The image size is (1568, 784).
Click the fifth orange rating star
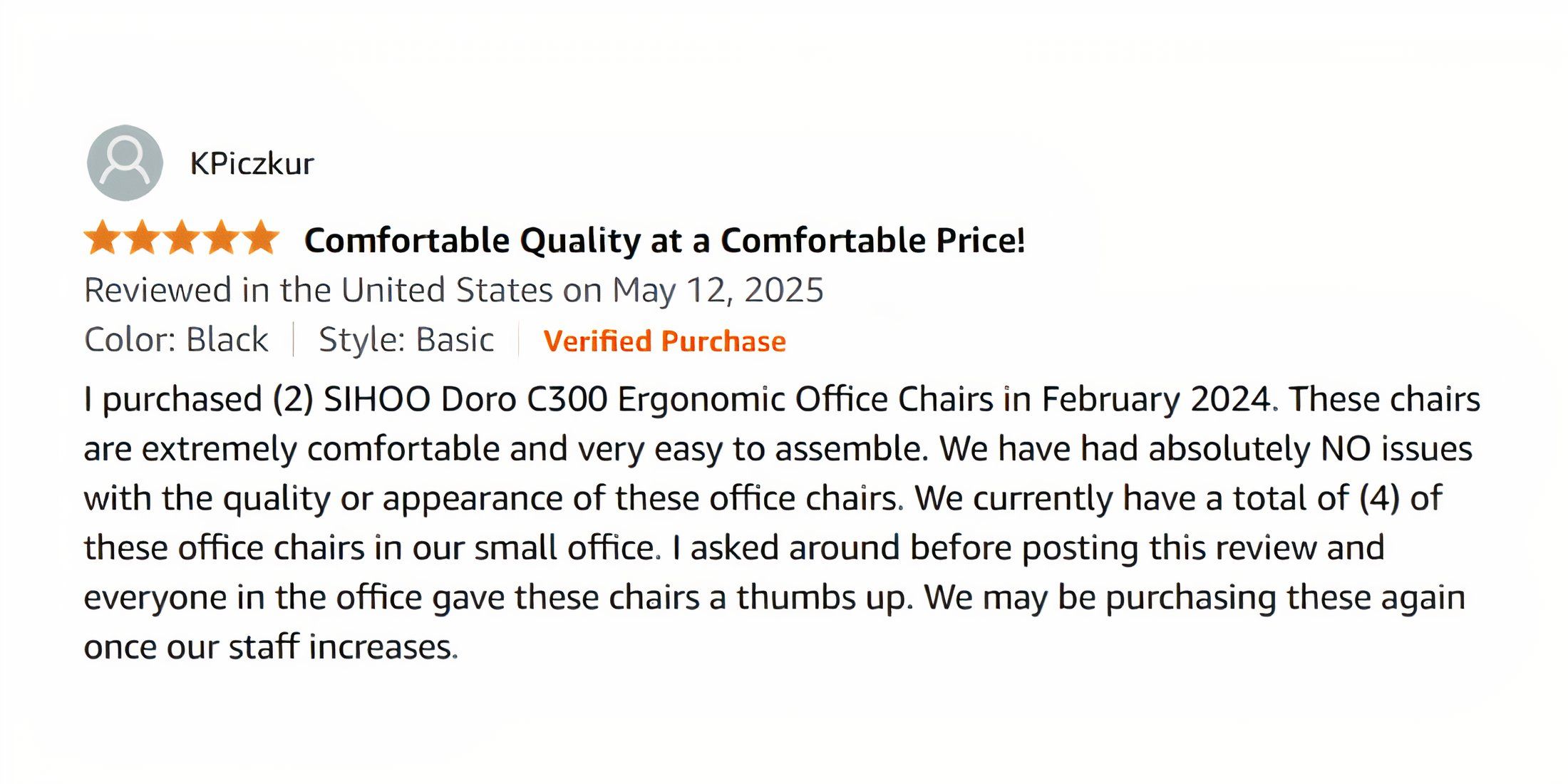261,238
